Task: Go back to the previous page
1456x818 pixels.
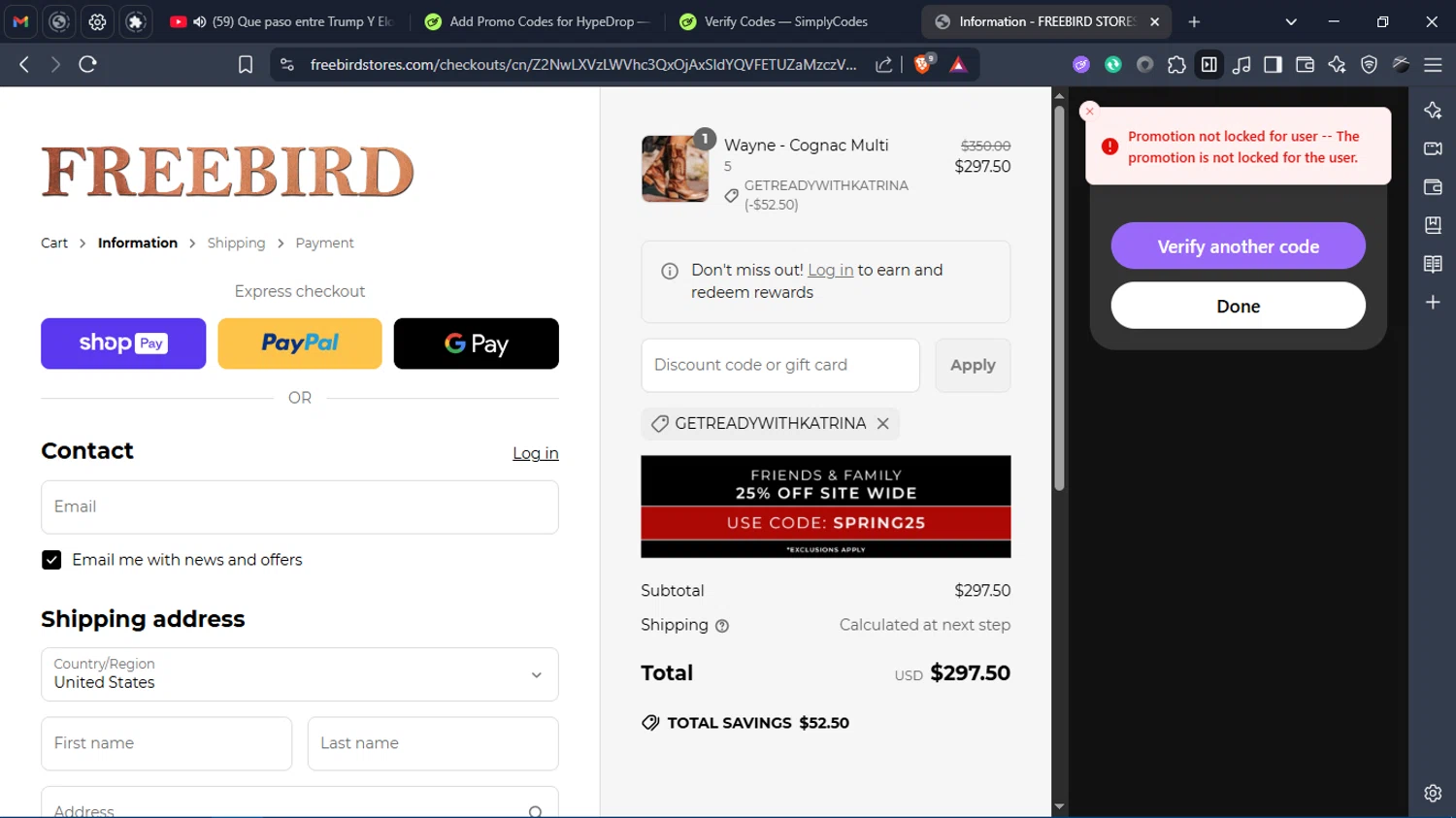Action: click(24, 64)
